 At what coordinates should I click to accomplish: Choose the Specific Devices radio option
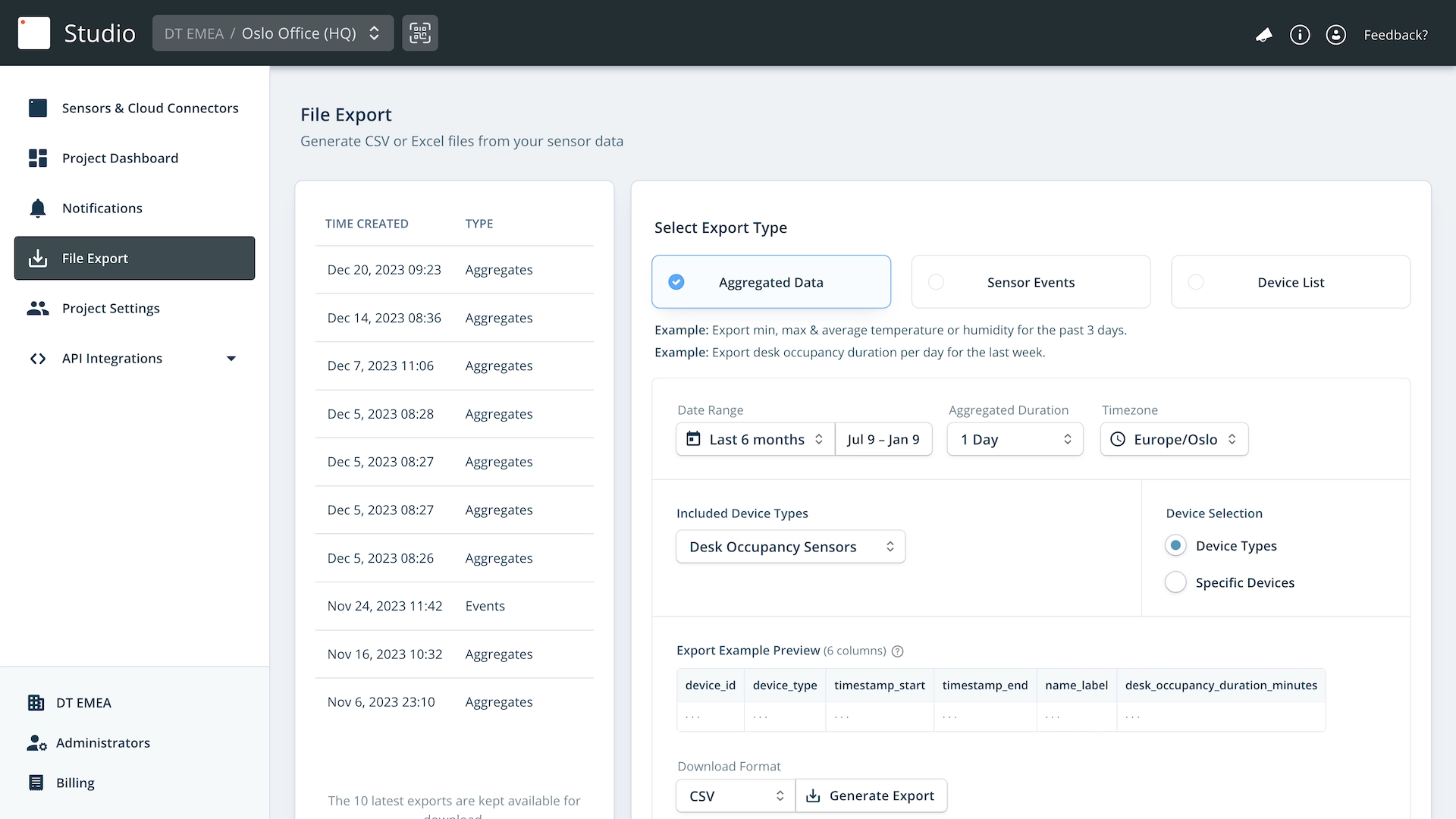(x=1175, y=582)
